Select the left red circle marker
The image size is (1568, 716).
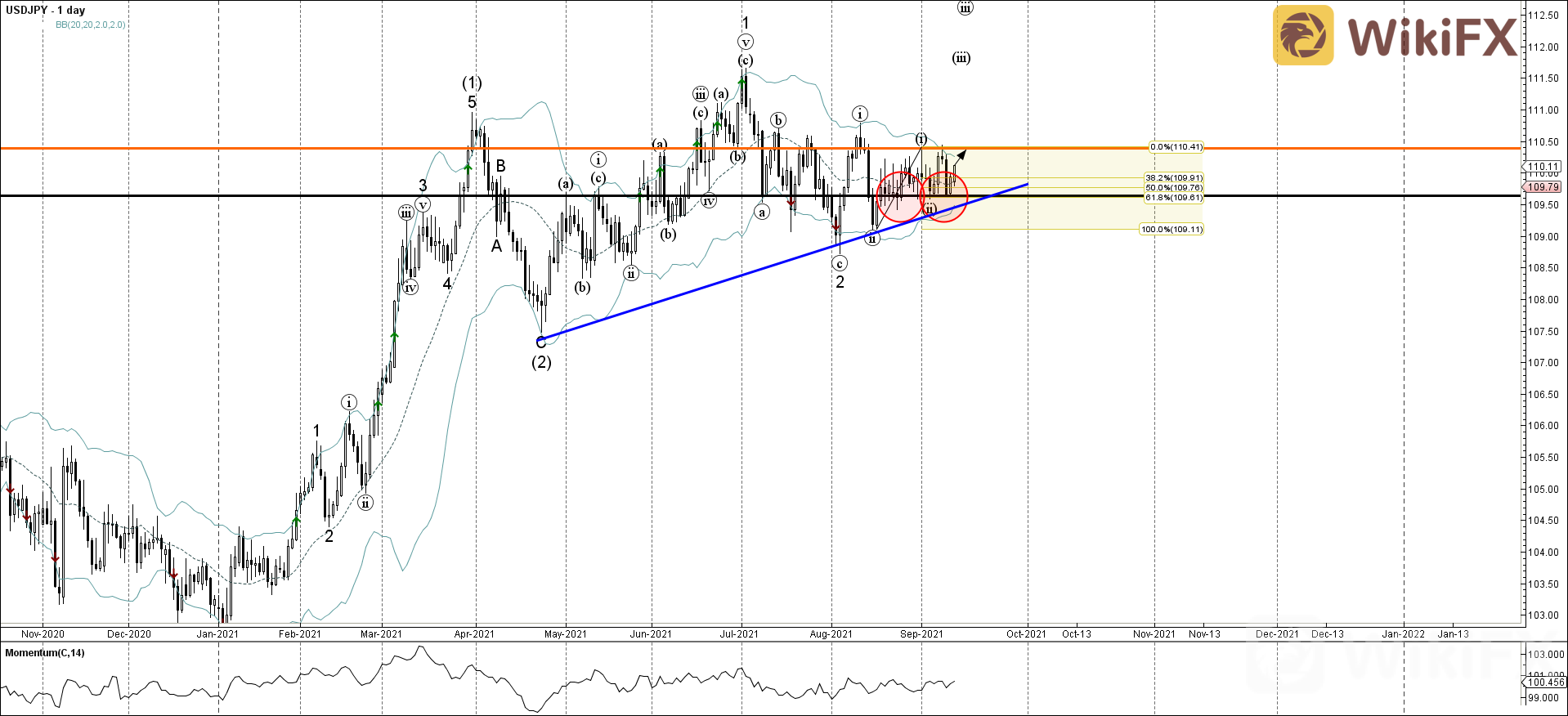click(x=900, y=196)
